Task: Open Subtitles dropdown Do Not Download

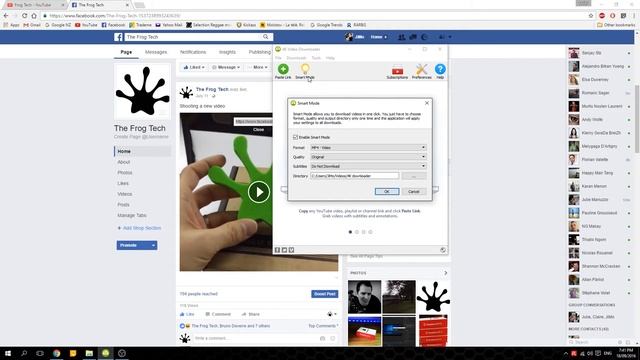Action: point(368,166)
